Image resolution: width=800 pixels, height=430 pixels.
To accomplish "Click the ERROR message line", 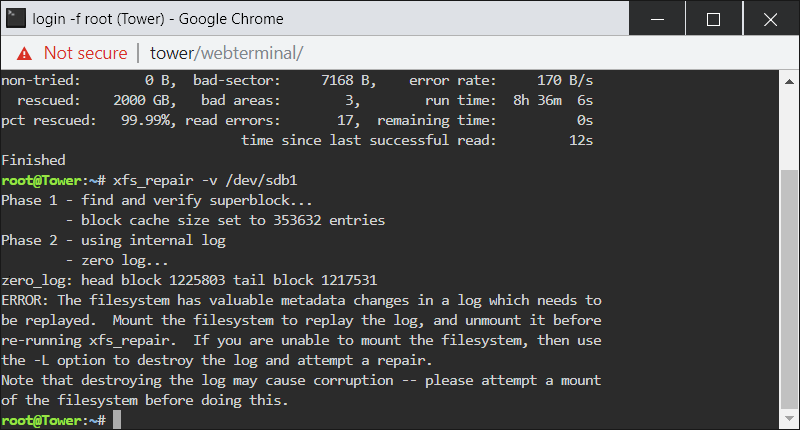I will point(301,300).
